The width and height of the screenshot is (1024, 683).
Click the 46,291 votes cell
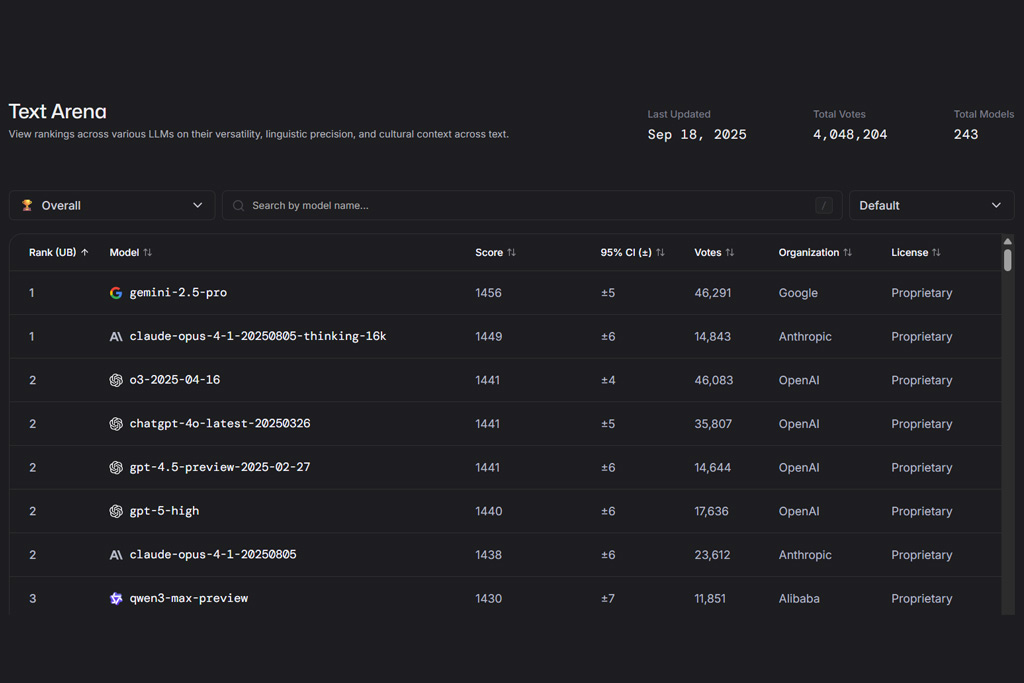712,293
